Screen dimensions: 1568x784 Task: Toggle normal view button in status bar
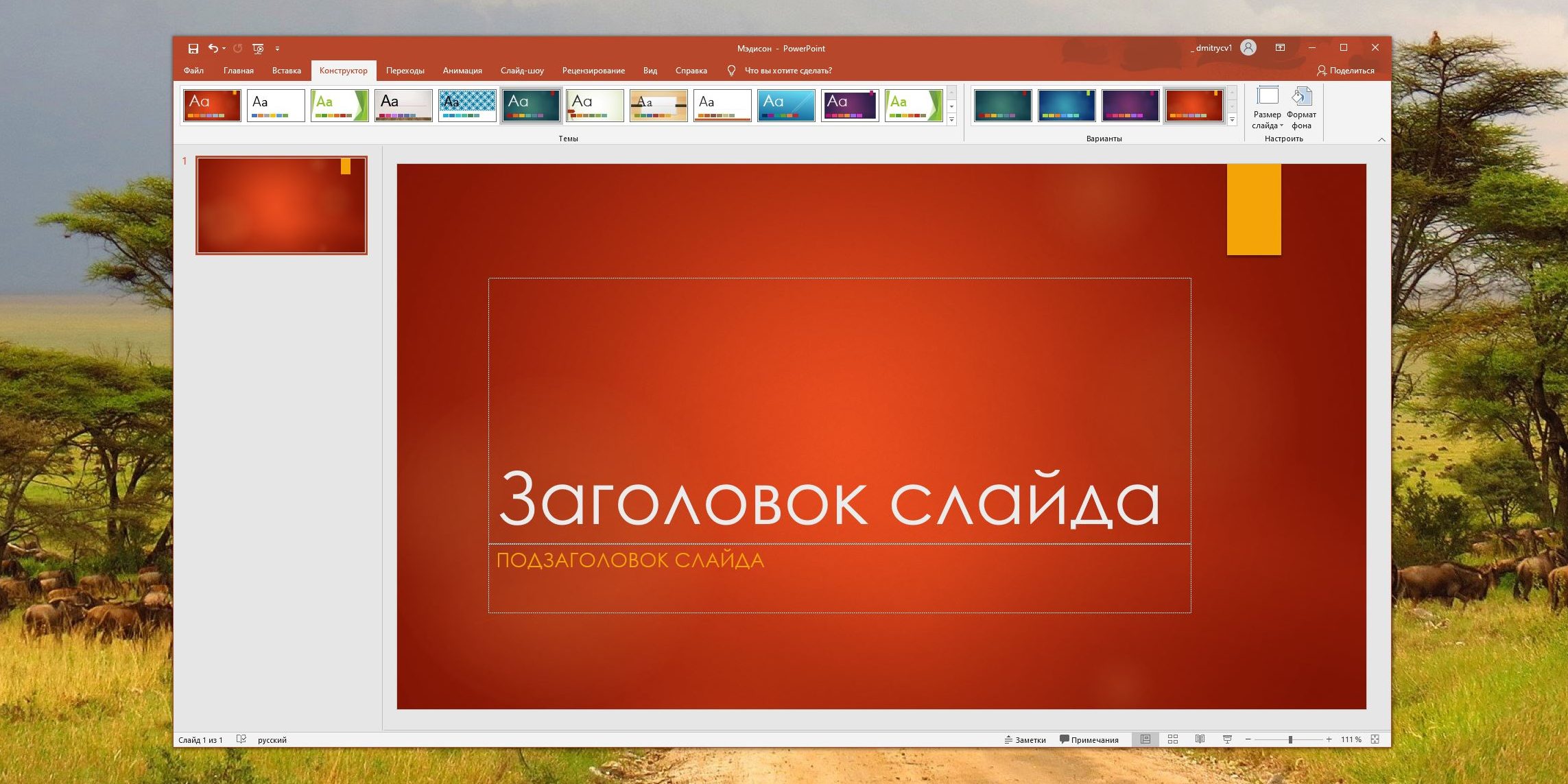[x=1145, y=739]
